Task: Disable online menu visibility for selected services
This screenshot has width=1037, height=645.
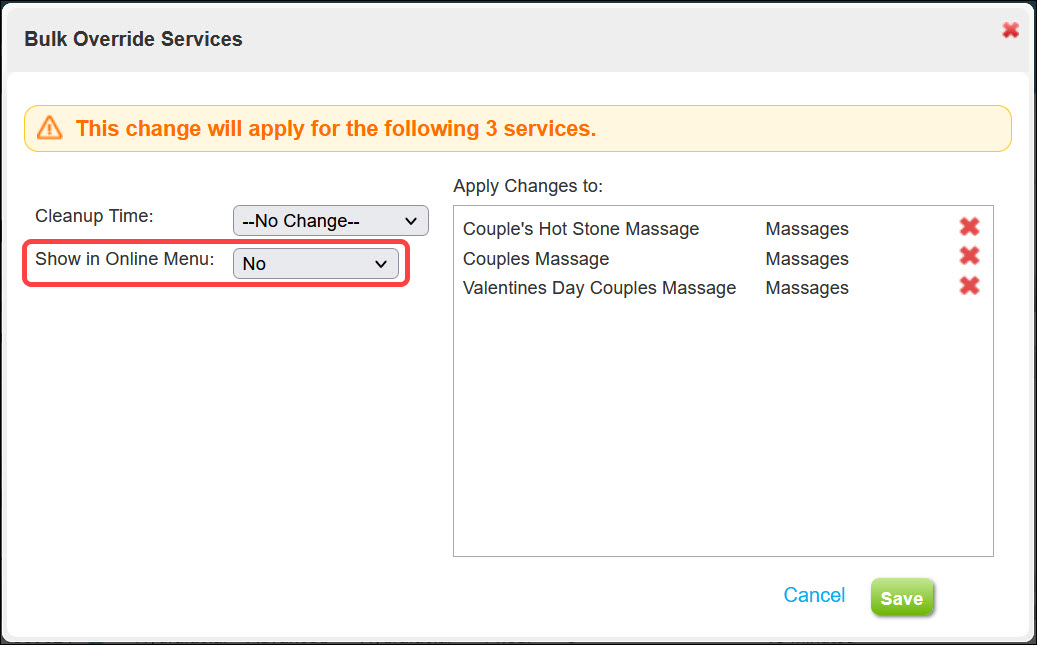Action: click(316, 263)
